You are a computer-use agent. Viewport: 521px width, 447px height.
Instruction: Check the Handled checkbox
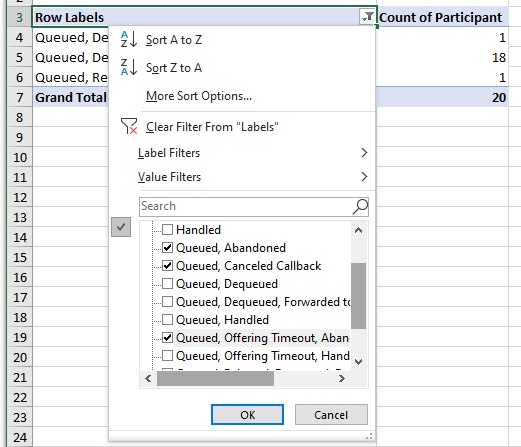(x=167, y=229)
